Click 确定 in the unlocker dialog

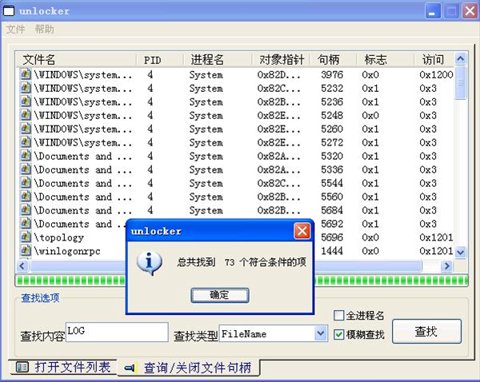click(x=220, y=295)
